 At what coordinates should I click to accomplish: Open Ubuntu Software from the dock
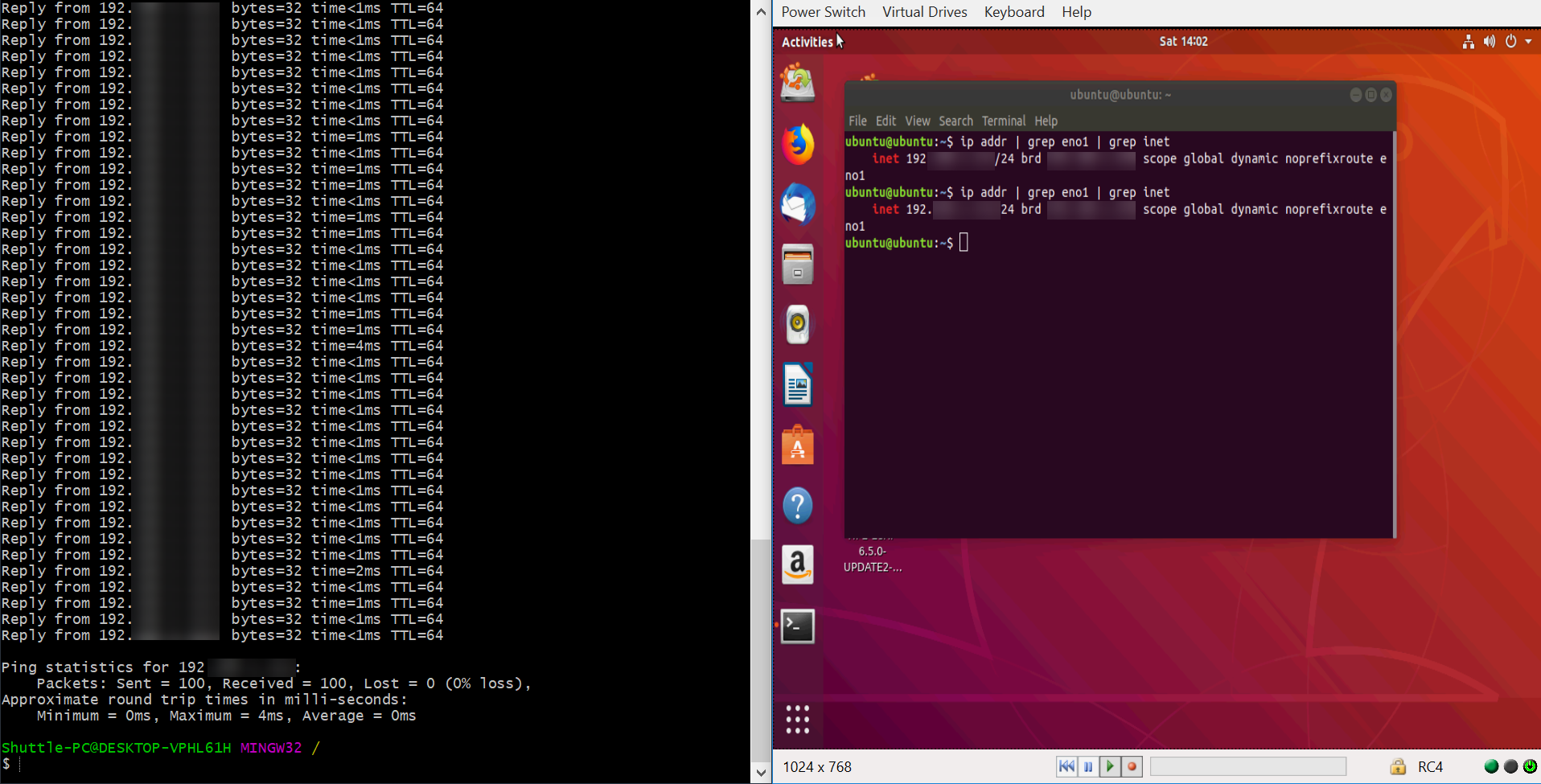tap(797, 445)
